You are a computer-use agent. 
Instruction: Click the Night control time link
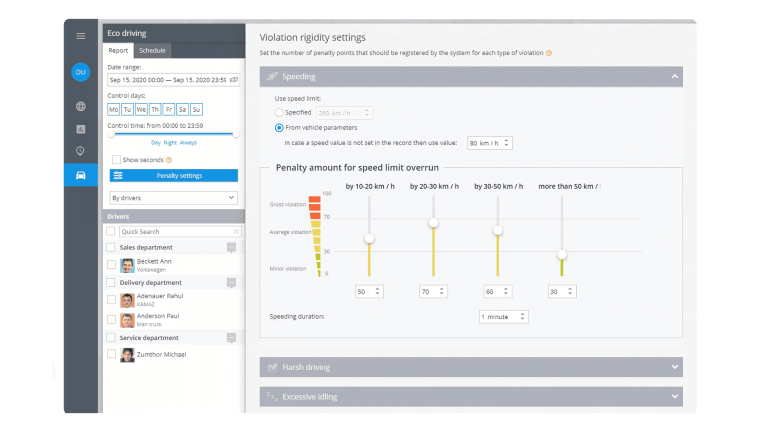point(171,143)
